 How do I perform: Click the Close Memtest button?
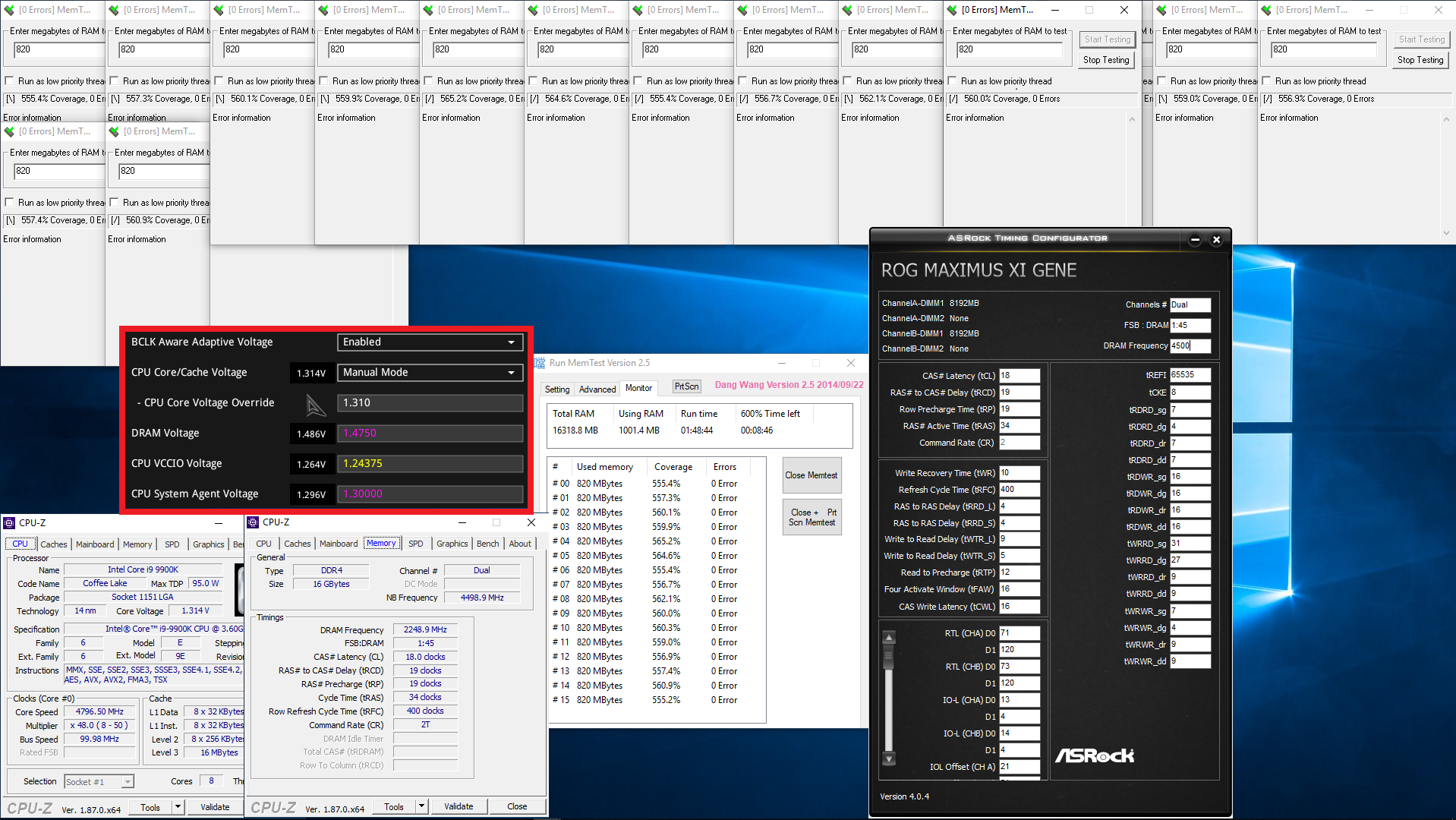point(812,475)
